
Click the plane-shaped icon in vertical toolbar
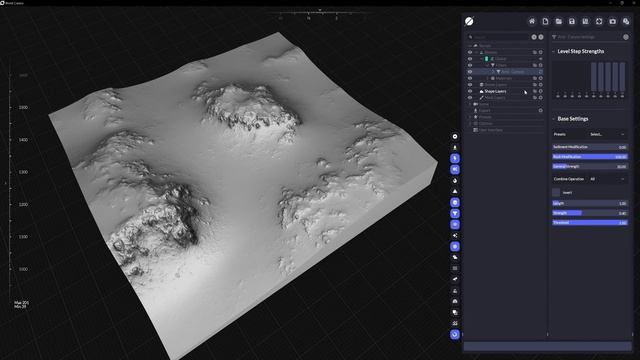point(455,279)
